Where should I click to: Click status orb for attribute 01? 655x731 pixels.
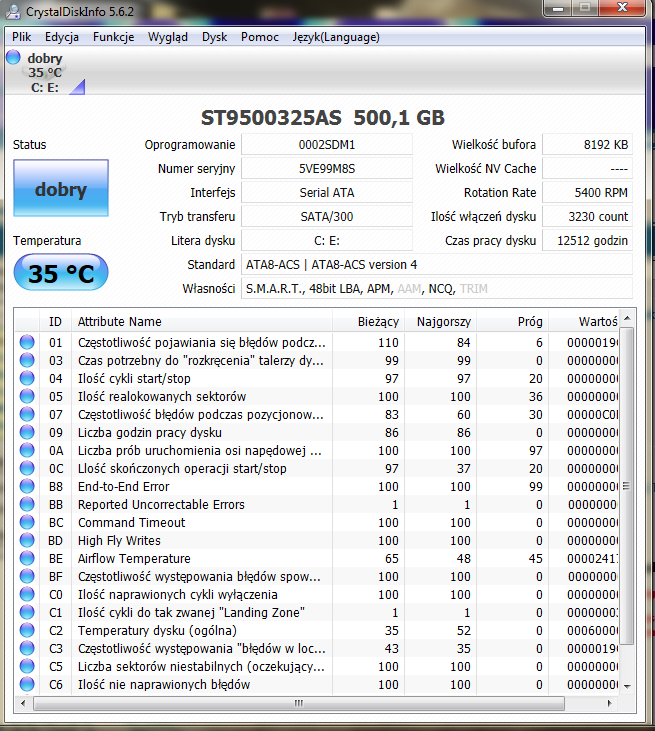click(27, 342)
